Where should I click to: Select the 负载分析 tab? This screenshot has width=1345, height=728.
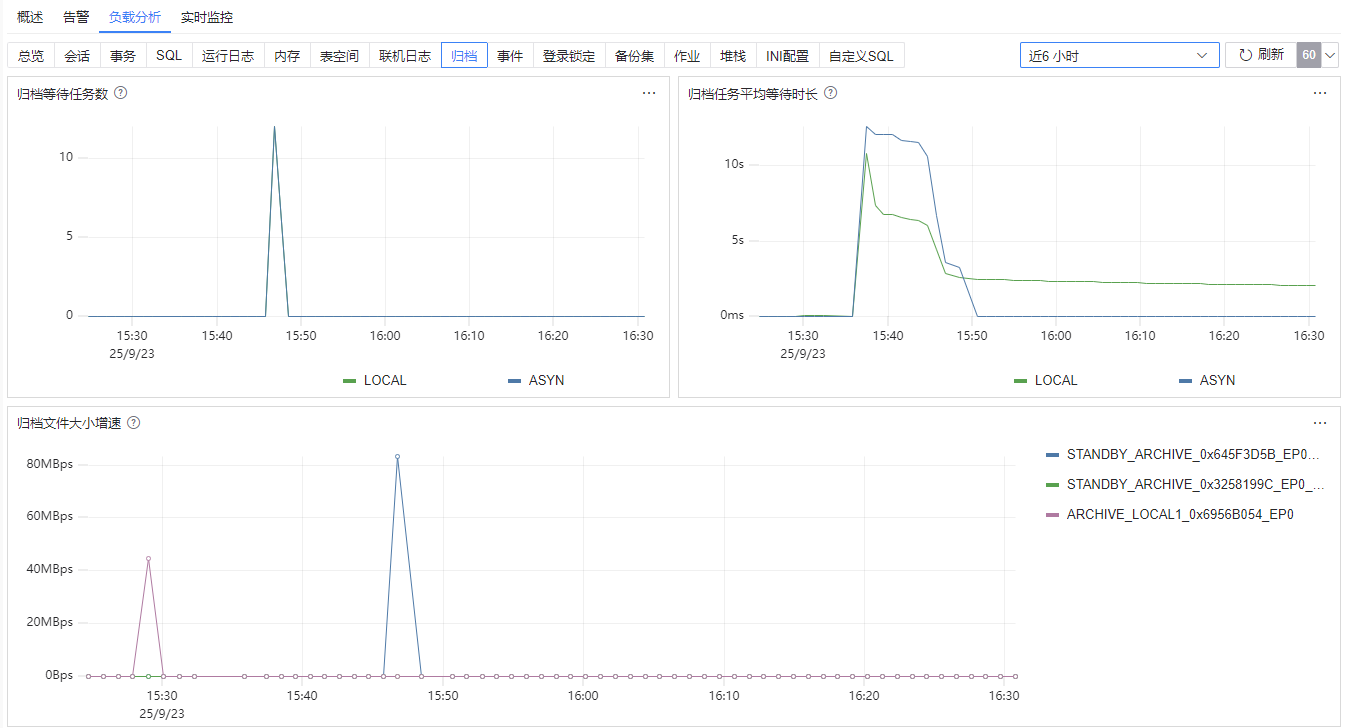point(135,17)
